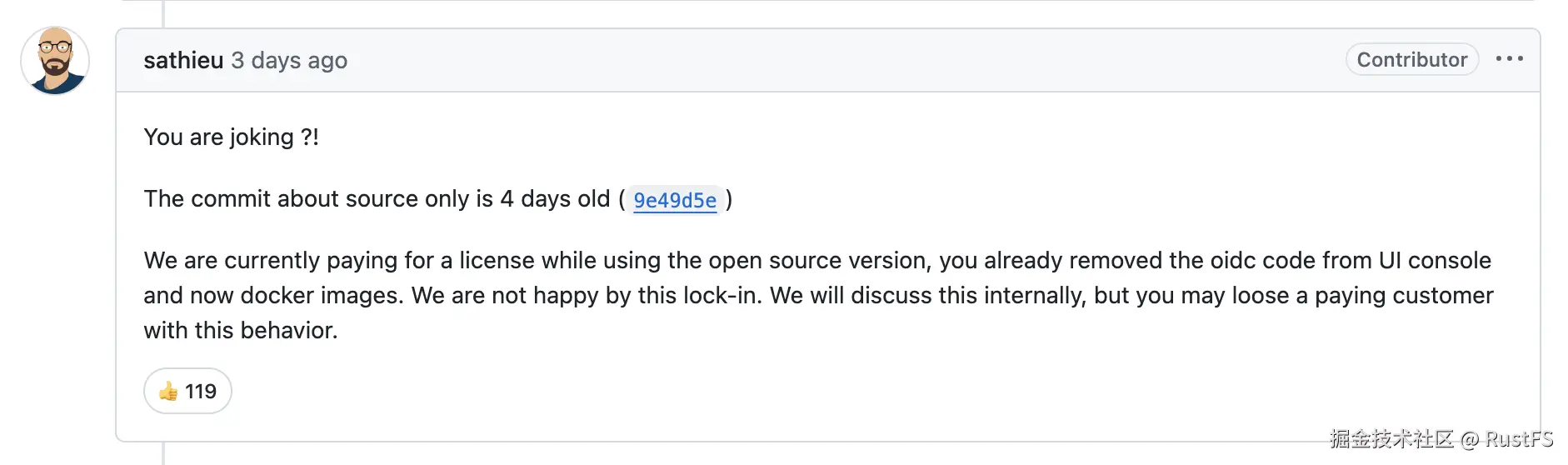Toggle the thumbs-up reaction with 119 votes
This screenshot has height=465, width=1568.
[x=187, y=391]
